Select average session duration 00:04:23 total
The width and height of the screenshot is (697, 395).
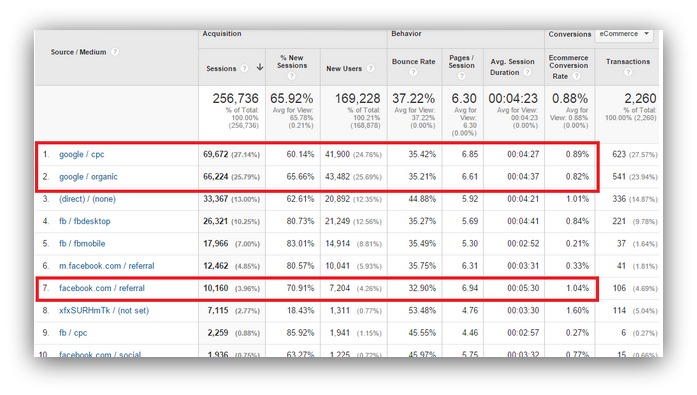(513, 98)
